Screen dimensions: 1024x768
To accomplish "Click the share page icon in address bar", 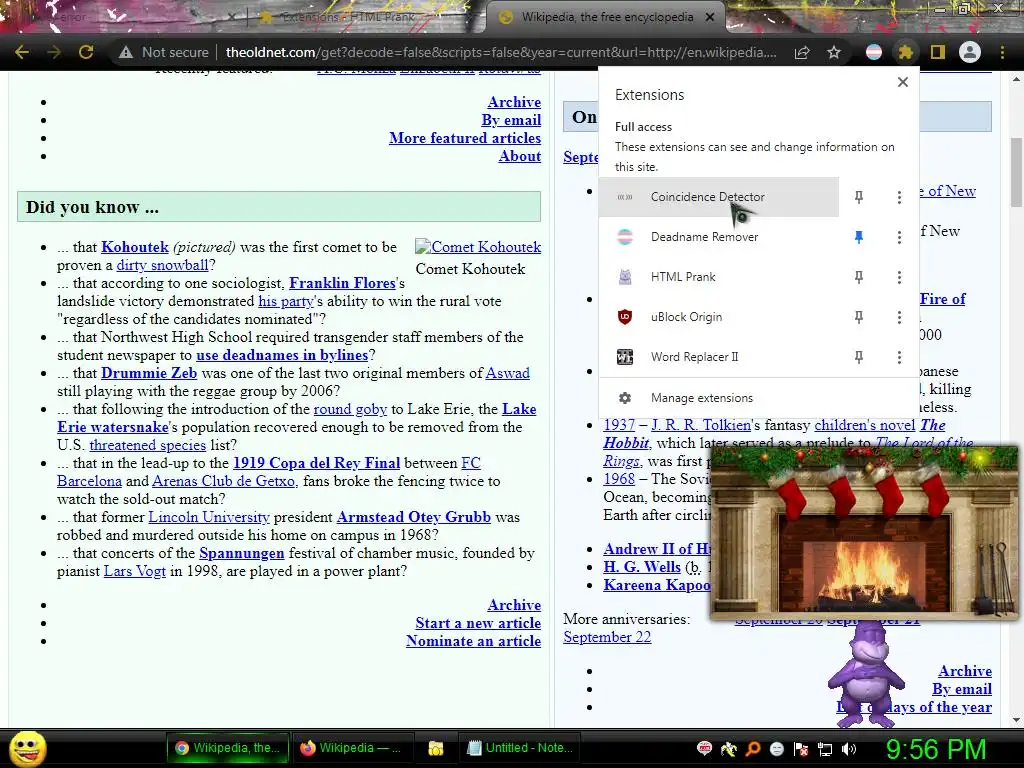I will pyautogui.click(x=802, y=52).
